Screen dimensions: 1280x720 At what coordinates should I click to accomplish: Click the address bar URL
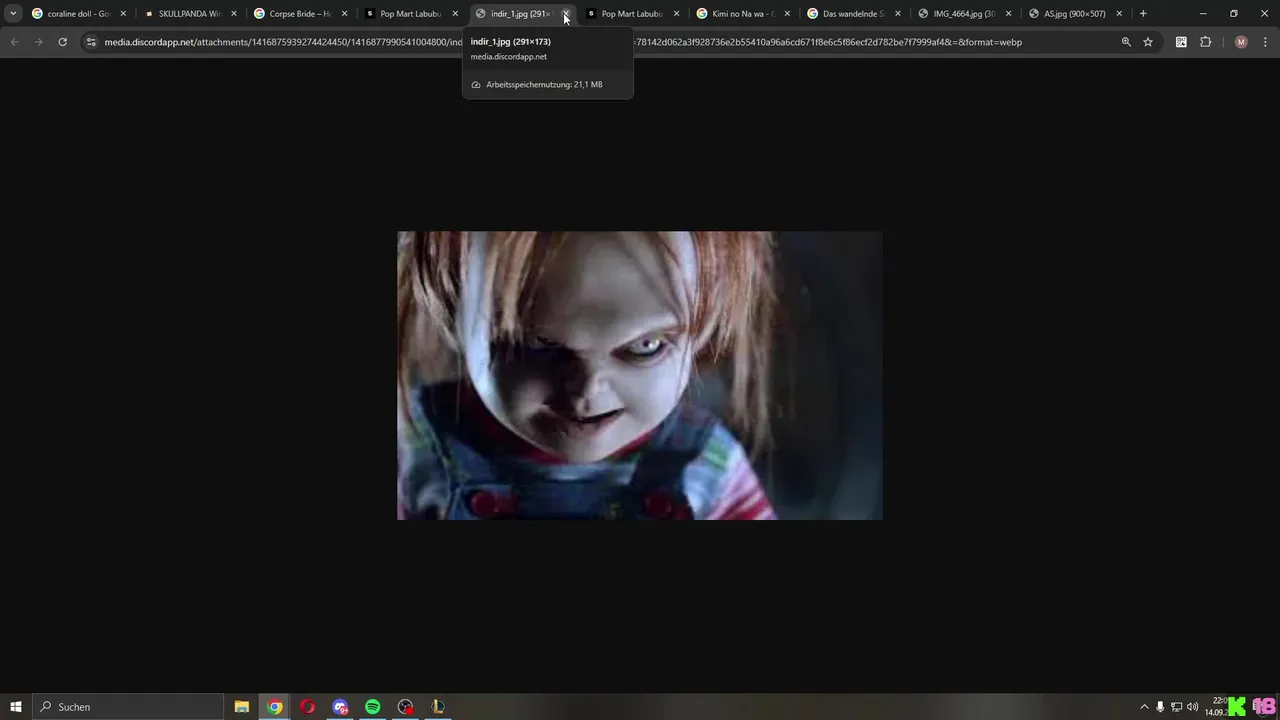(563, 42)
